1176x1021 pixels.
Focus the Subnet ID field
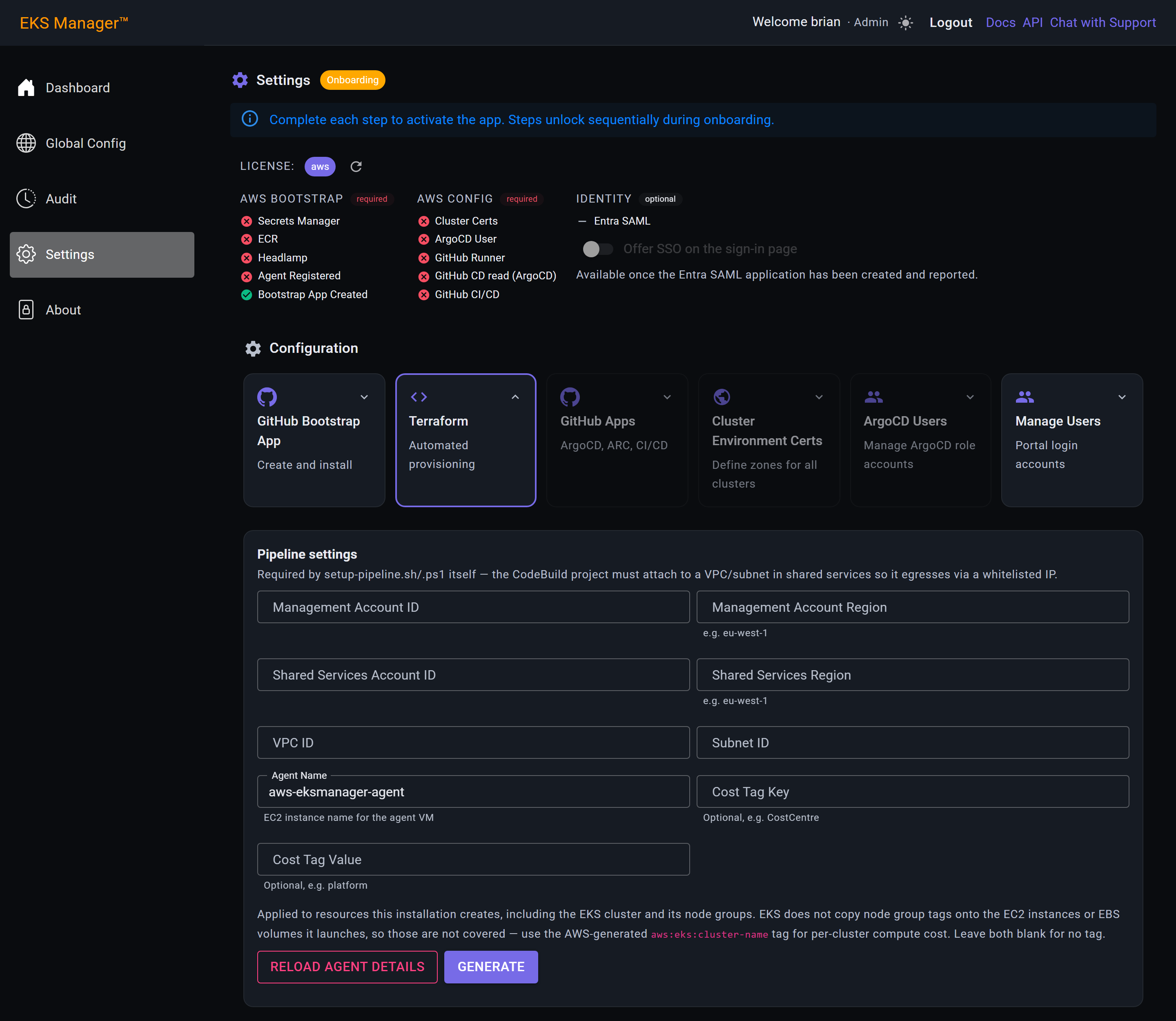tap(912, 742)
